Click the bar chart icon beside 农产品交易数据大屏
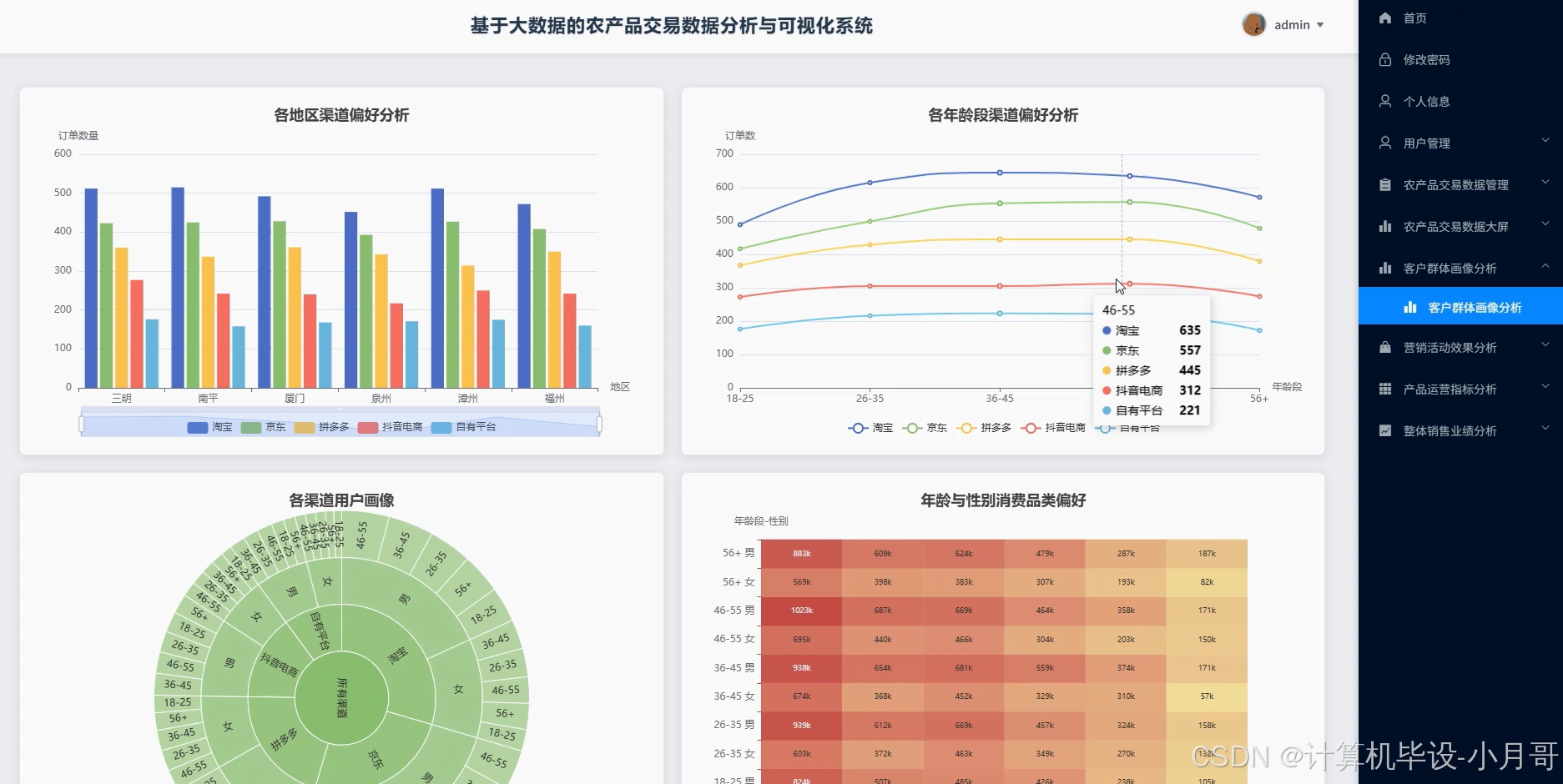 pyautogui.click(x=1385, y=226)
